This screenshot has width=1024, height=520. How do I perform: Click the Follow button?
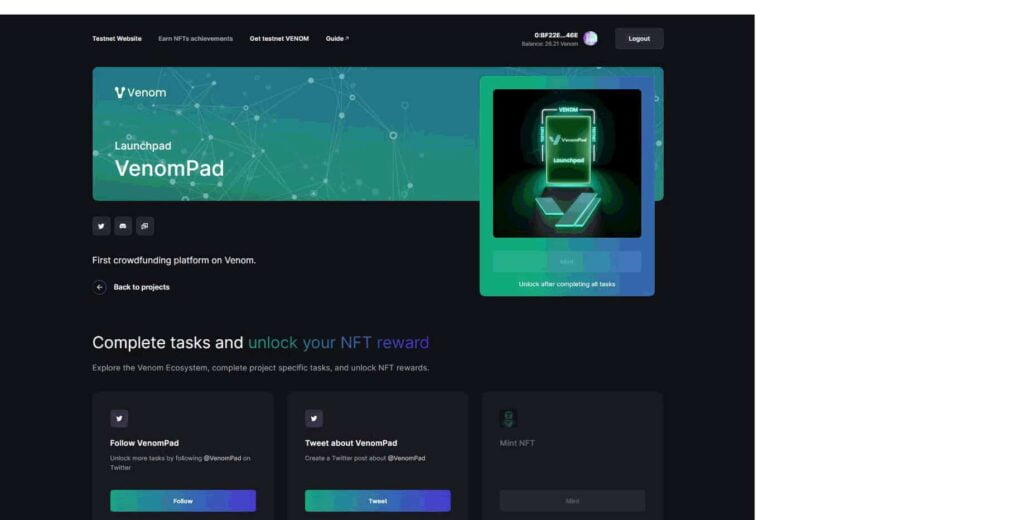coord(183,501)
